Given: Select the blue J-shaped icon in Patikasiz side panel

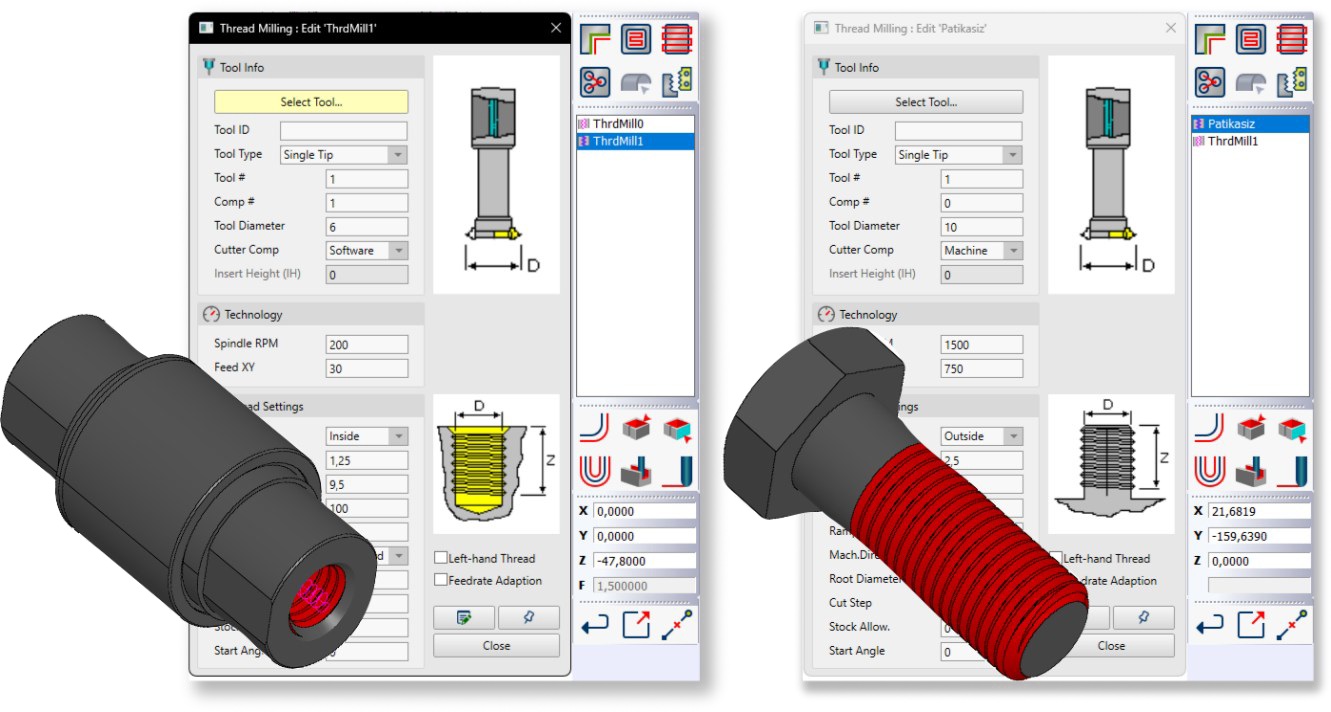Looking at the screenshot, I should 1294,469.
